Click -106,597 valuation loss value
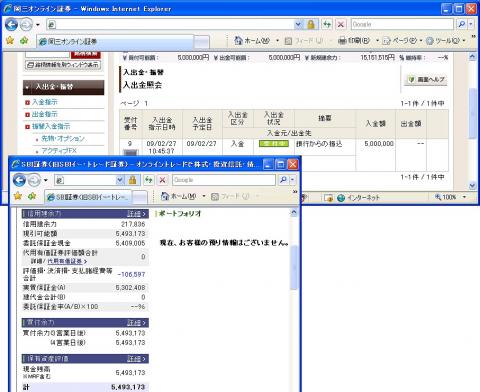The image size is (480, 392). 131,275
